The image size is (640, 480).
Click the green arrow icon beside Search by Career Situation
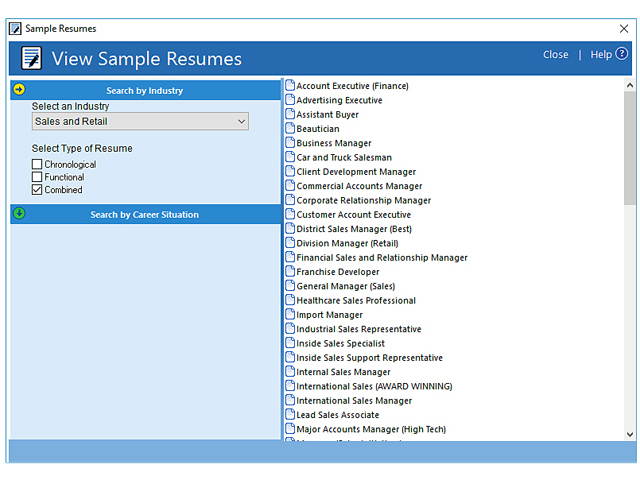click(x=19, y=214)
